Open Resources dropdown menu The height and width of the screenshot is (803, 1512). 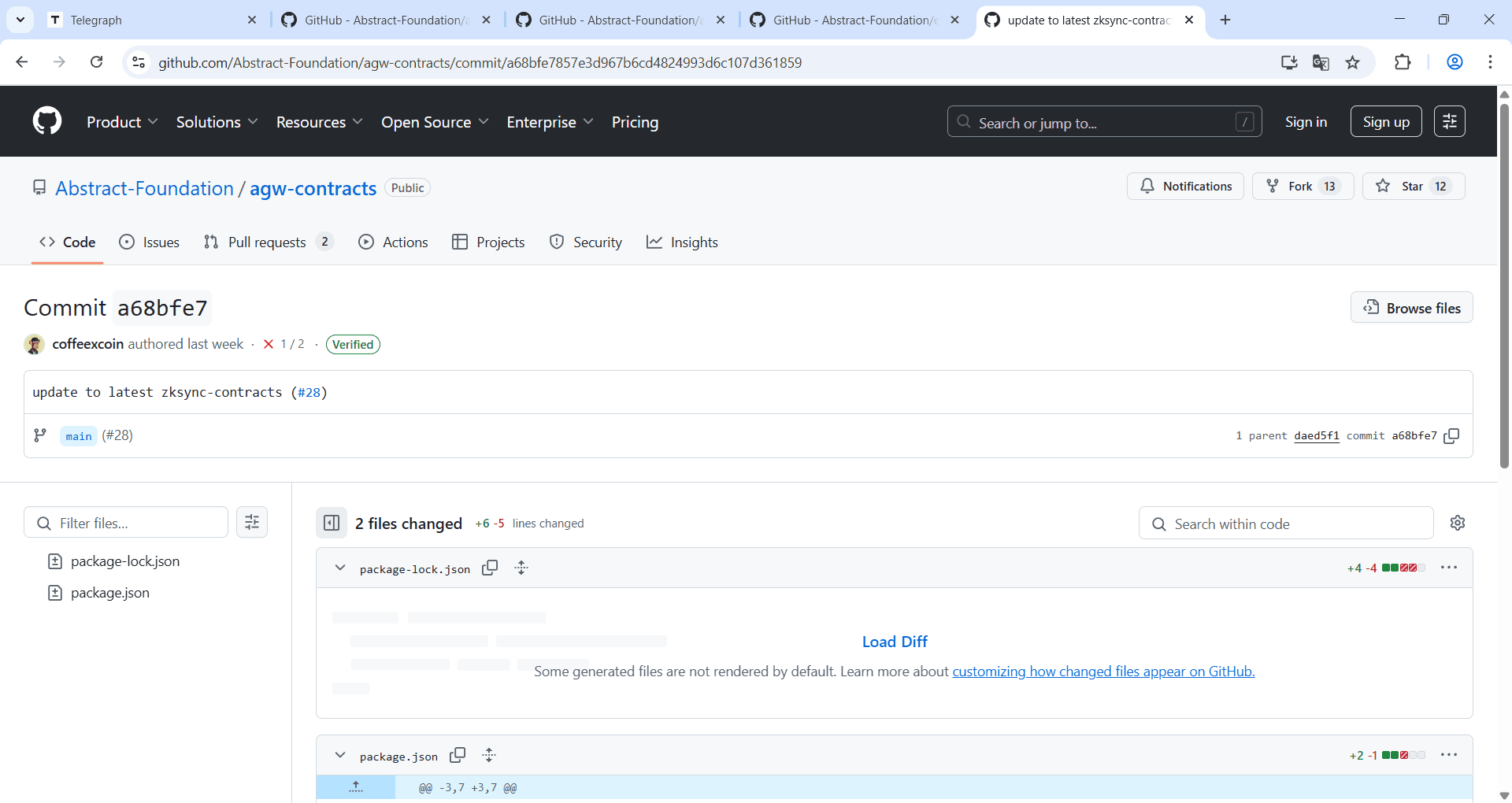[319, 122]
